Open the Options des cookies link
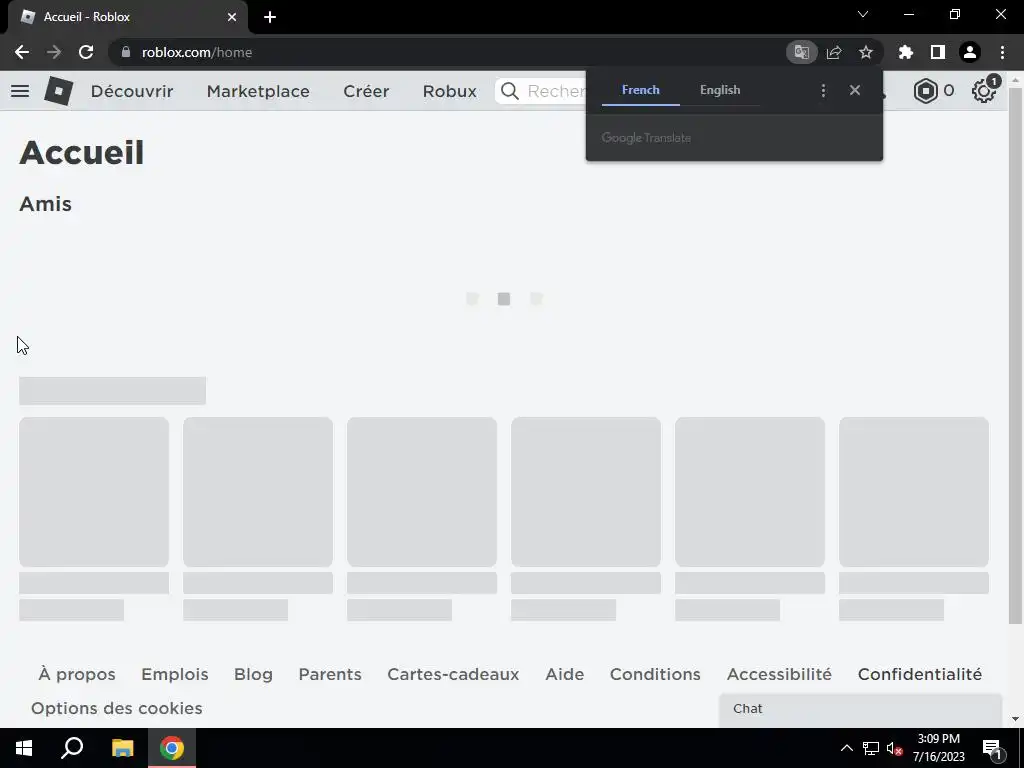Screen dimensions: 1024x768 116,708
